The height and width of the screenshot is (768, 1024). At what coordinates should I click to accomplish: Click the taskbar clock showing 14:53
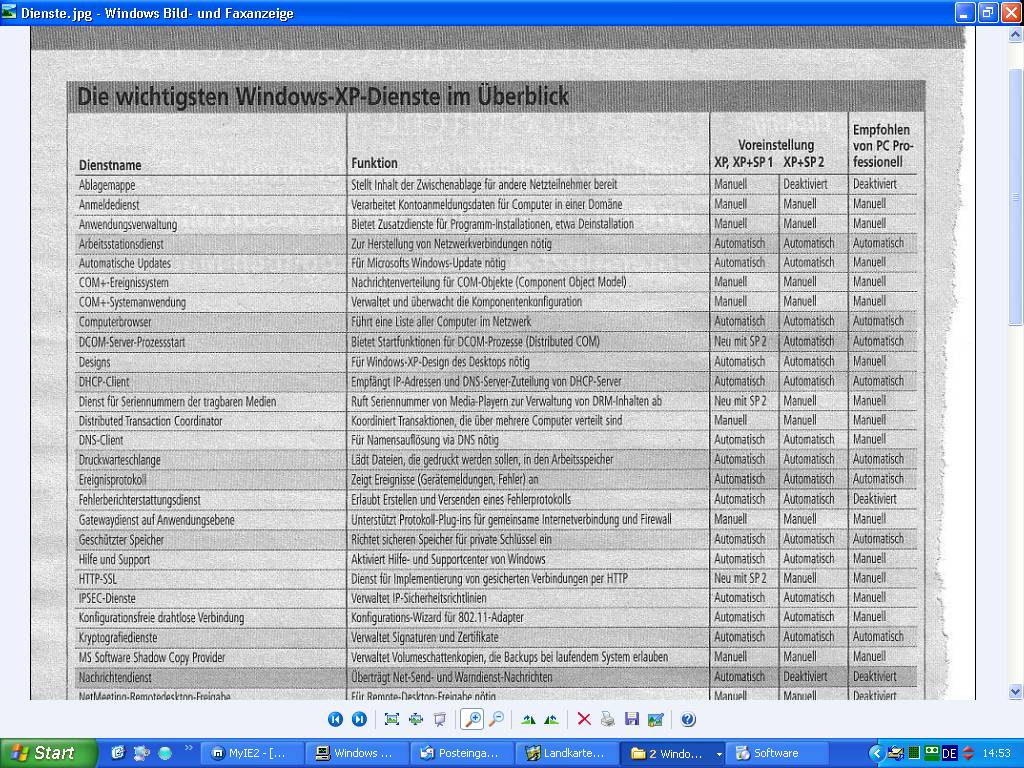tap(997, 753)
